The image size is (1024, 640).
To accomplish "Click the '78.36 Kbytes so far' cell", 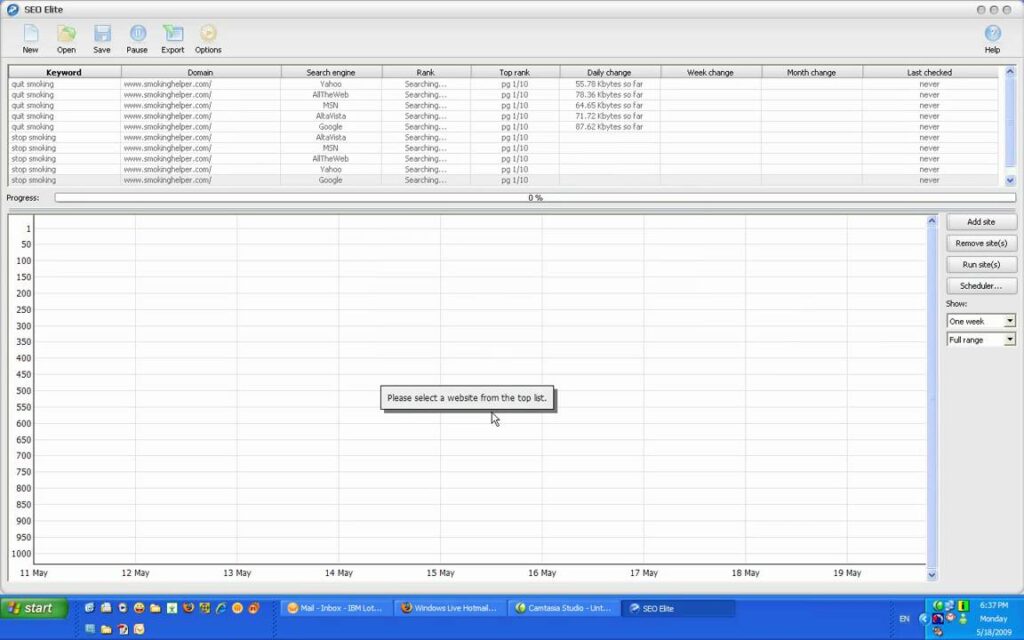I will tap(609, 95).
